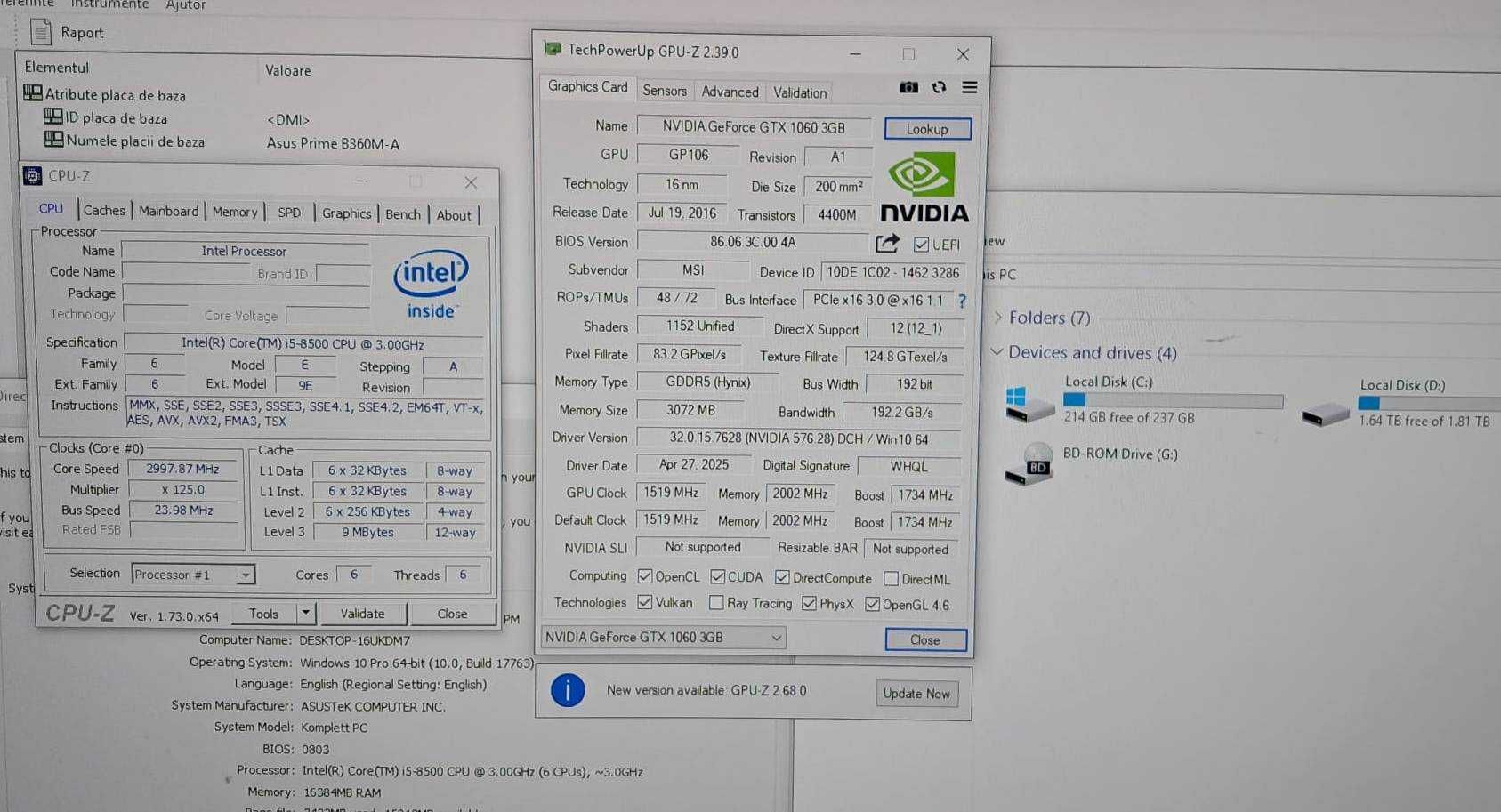Image resolution: width=1501 pixels, height=812 pixels.
Task: Select the Local Disk (D:) drive icon
Action: point(1325,414)
